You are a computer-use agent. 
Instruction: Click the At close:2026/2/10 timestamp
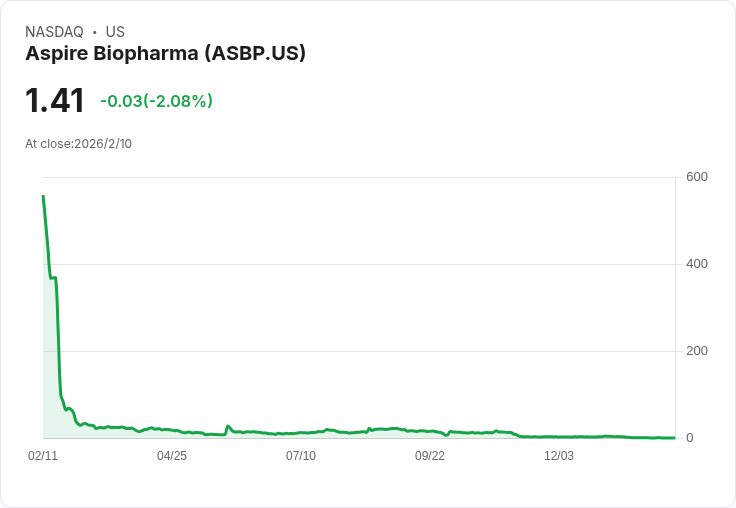[78, 144]
